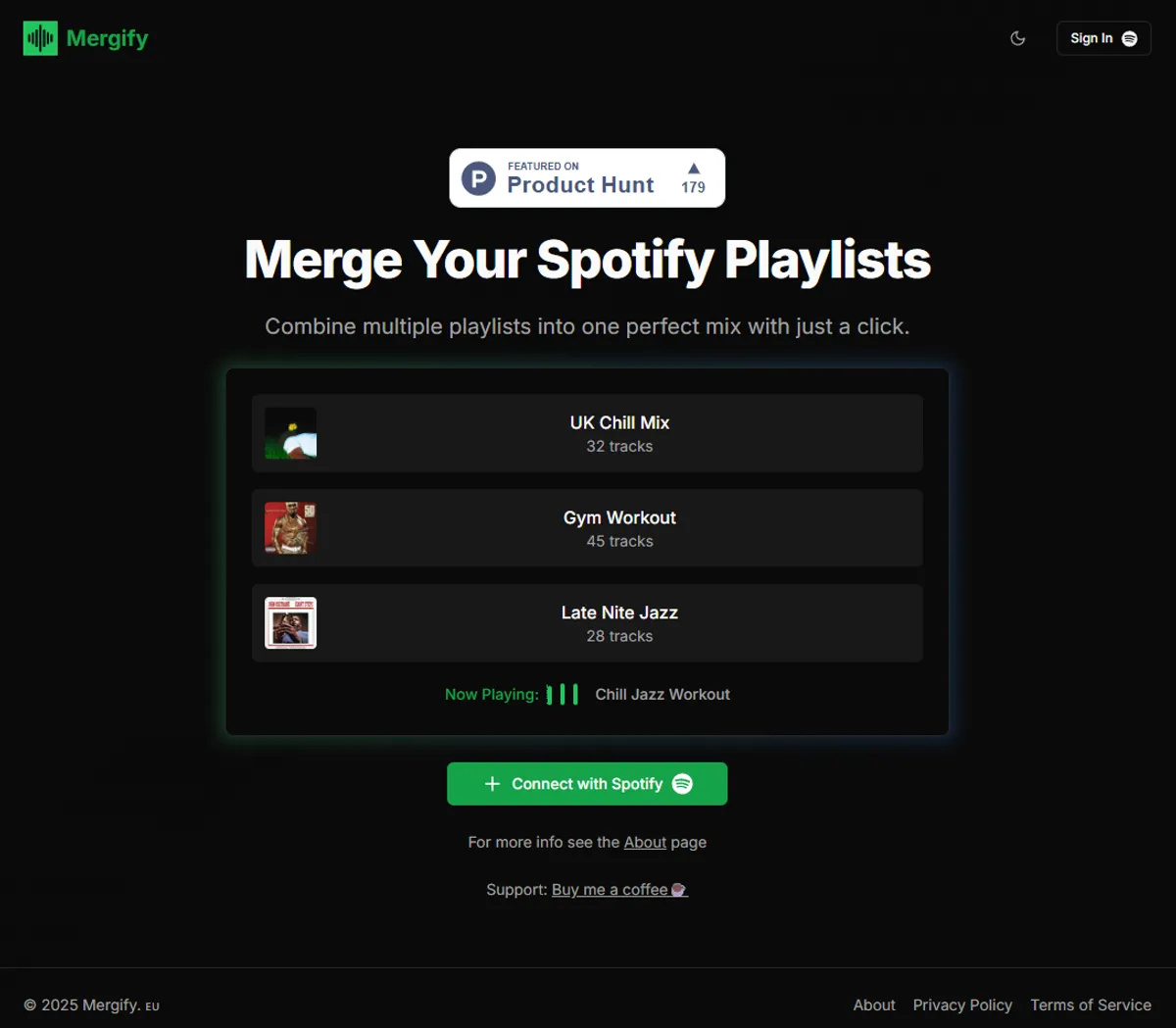Select the Late Nite Jazz playlist title

click(619, 612)
